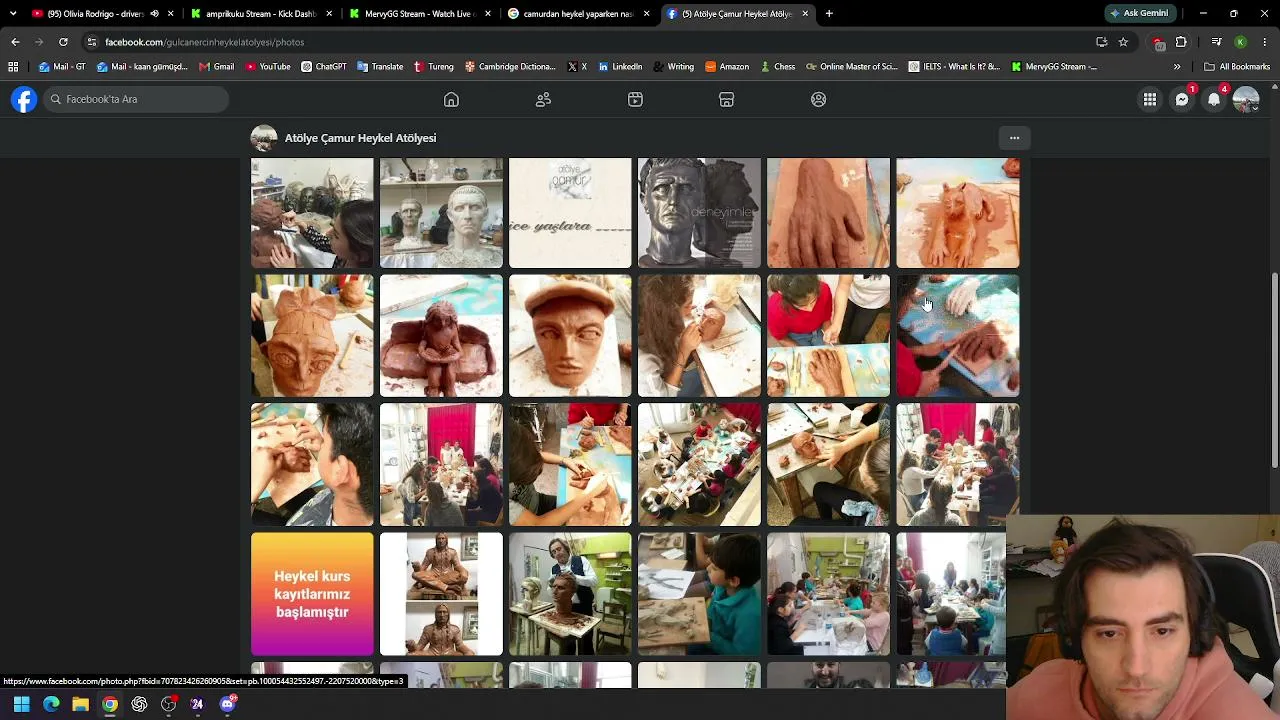Open the flat-cap clay head photo
This screenshot has height=720, width=1280.
click(x=570, y=336)
